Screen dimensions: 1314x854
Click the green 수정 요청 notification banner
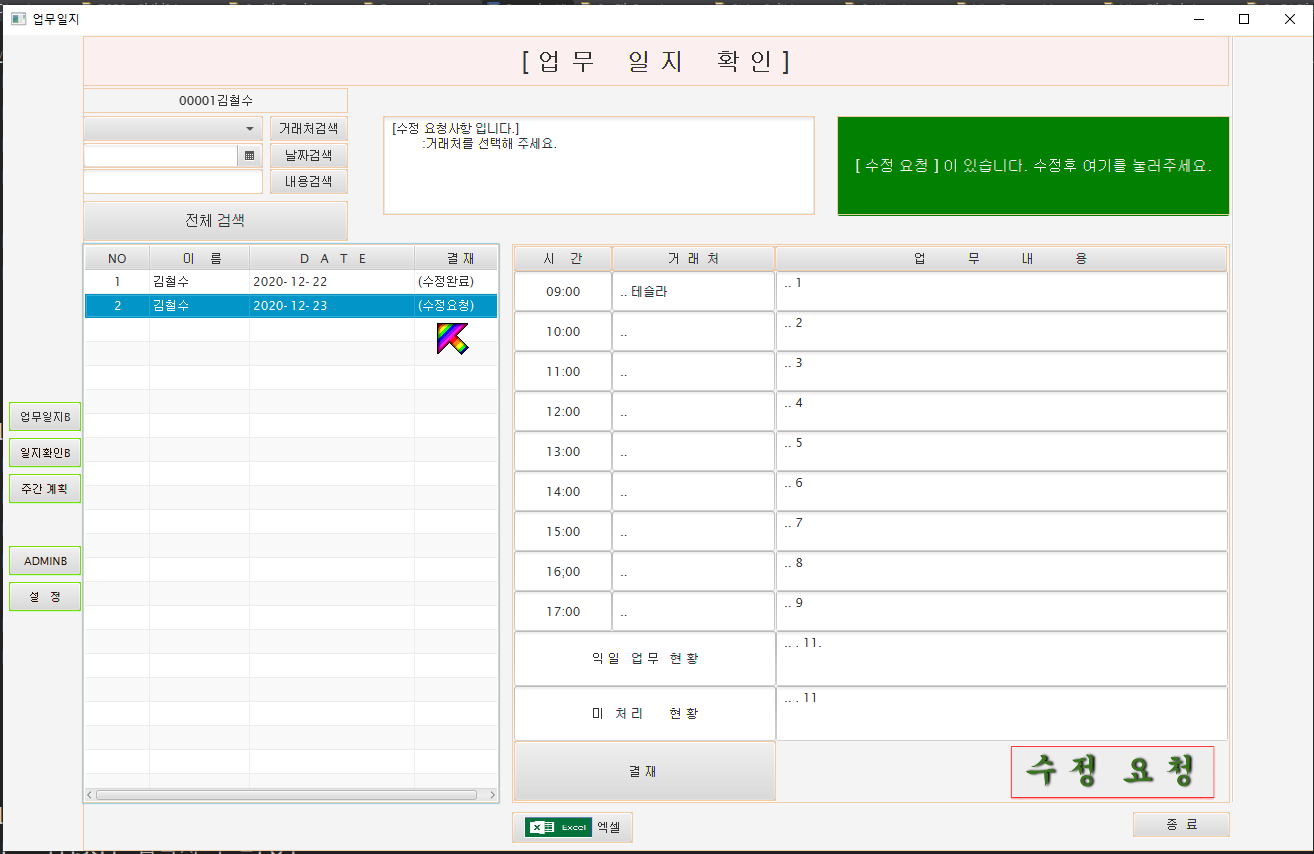click(x=1033, y=166)
